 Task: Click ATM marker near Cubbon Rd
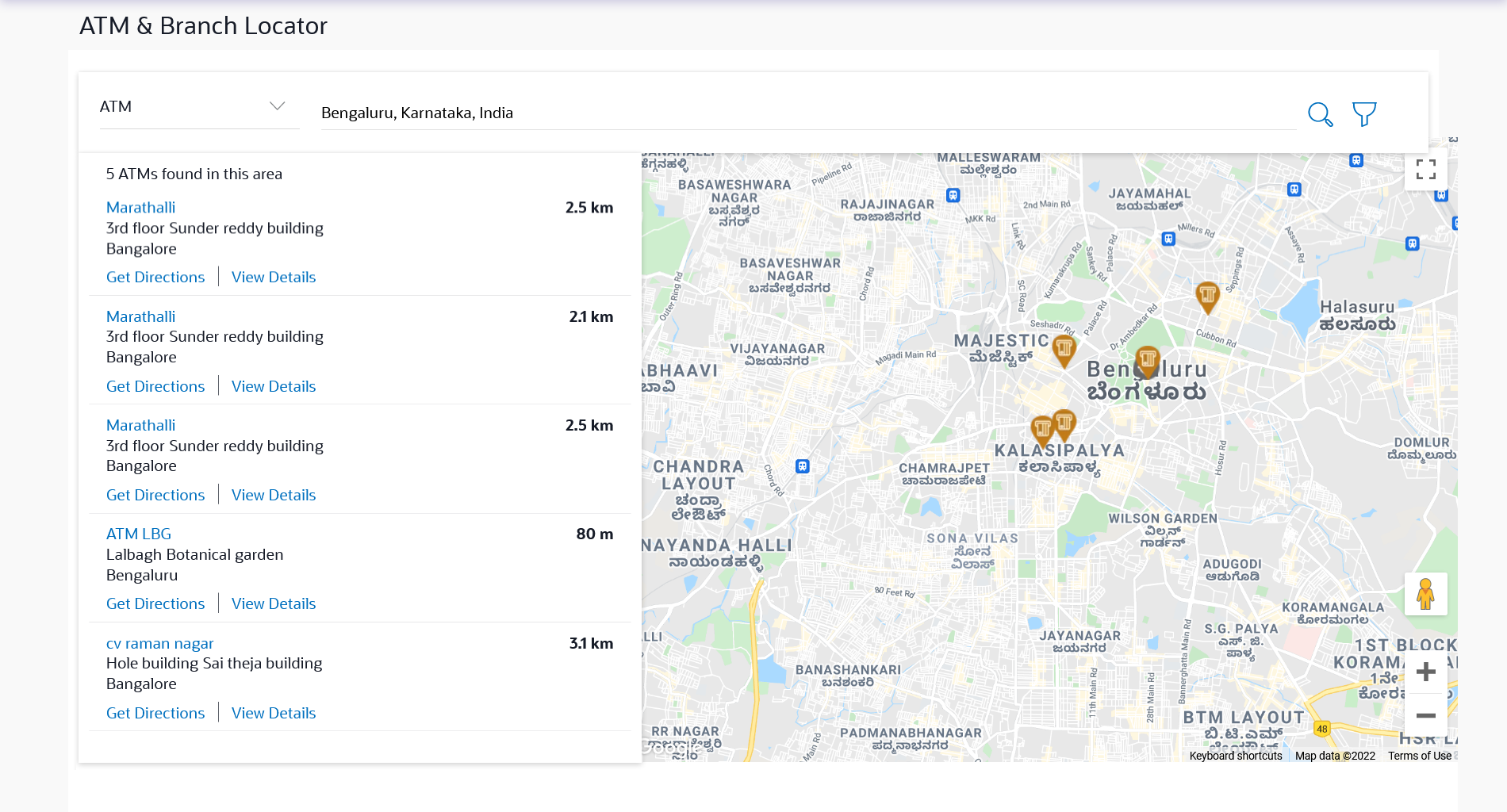pyautogui.click(x=1207, y=296)
